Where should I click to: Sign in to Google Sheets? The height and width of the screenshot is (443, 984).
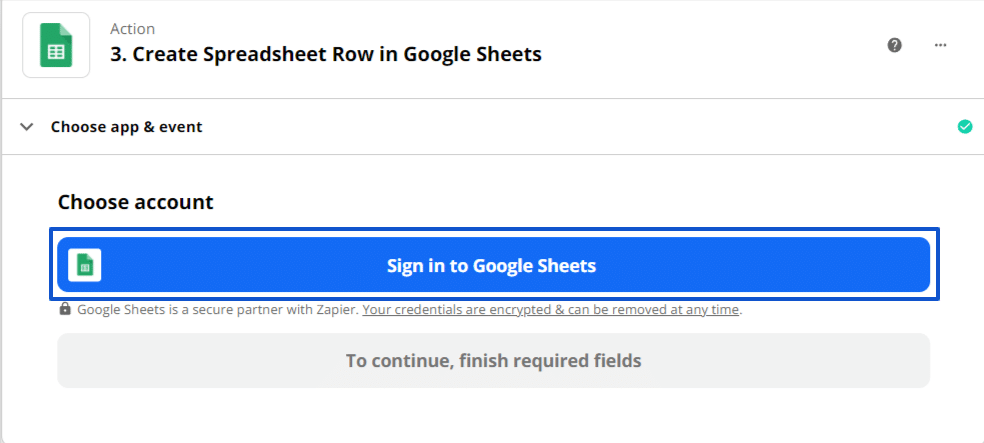(x=493, y=265)
